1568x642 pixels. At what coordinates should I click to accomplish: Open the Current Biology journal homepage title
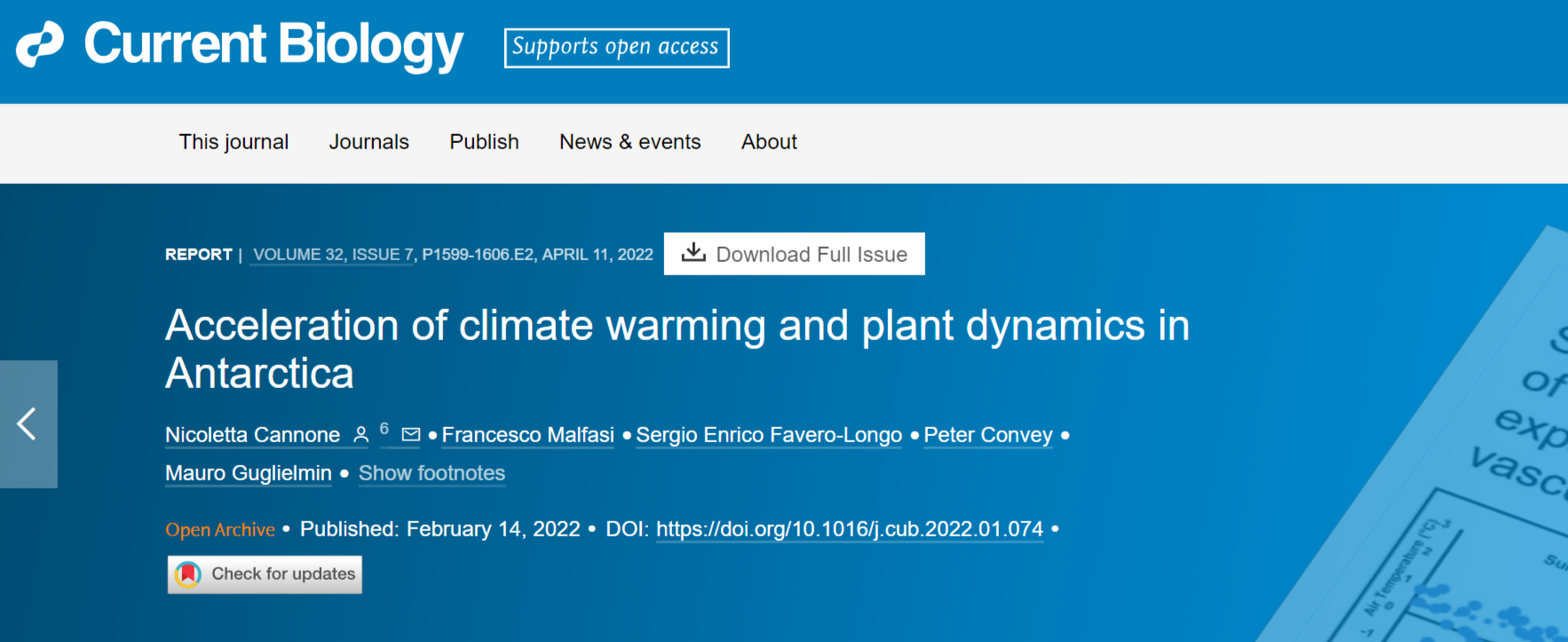[273, 44]
